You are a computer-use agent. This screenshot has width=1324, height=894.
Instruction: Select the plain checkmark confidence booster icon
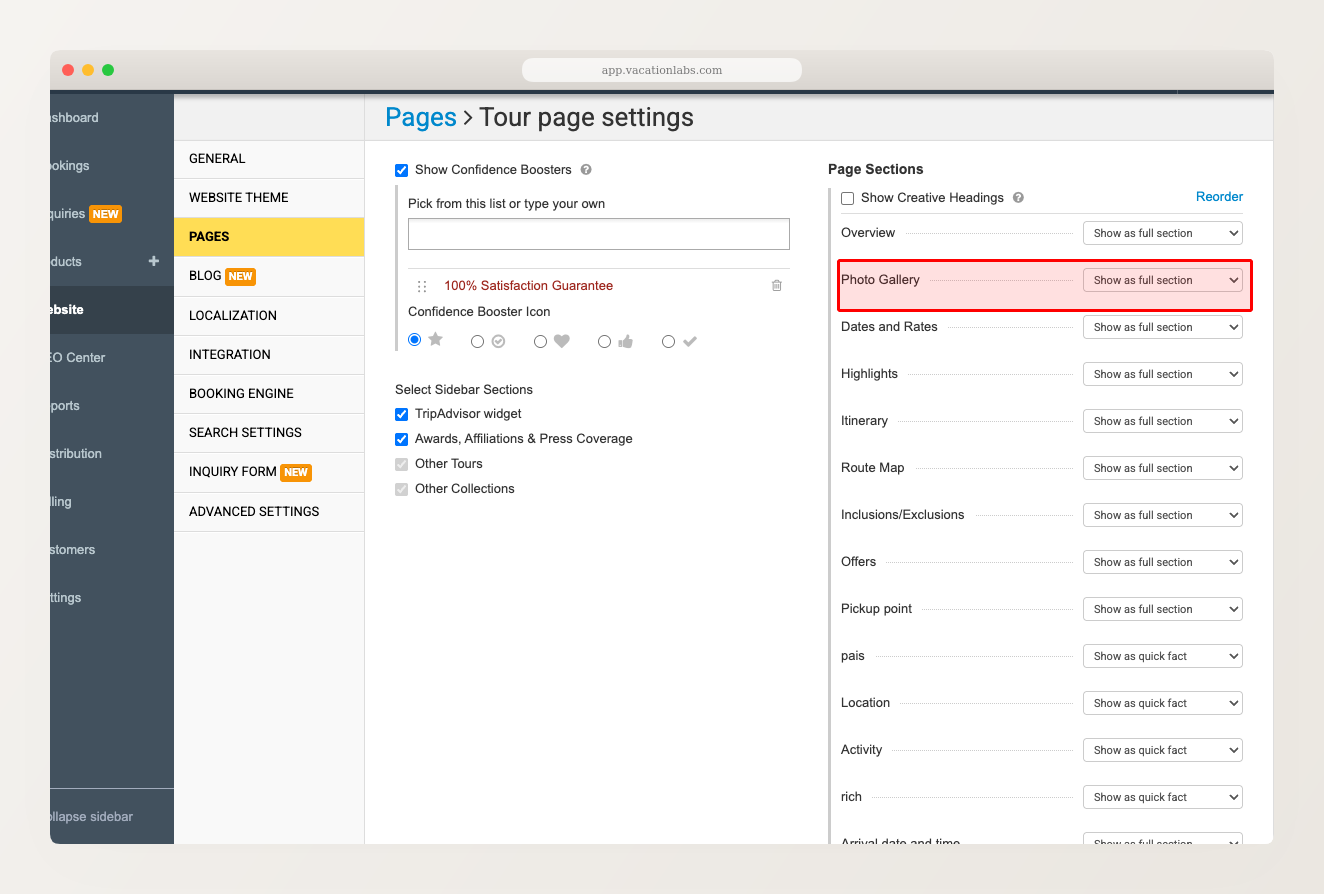(668, 341)
